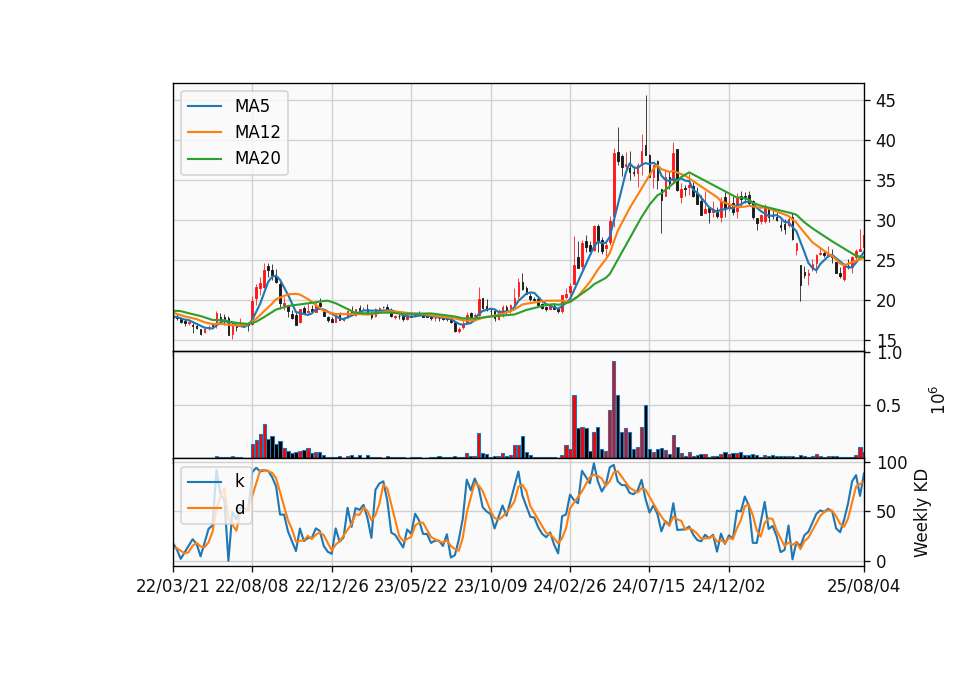Viewport: 960px width, 690px height.
Task: Click the 40 price axis tick
Action: (885, 141)
